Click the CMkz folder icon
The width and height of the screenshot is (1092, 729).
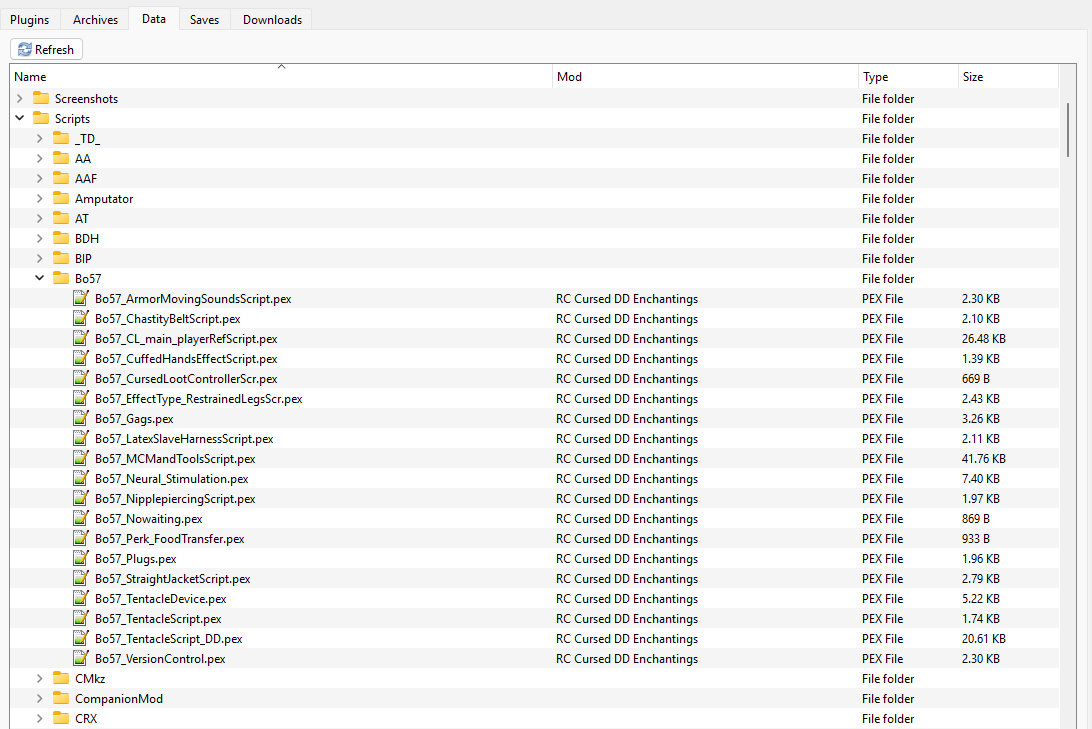point(61,678)
